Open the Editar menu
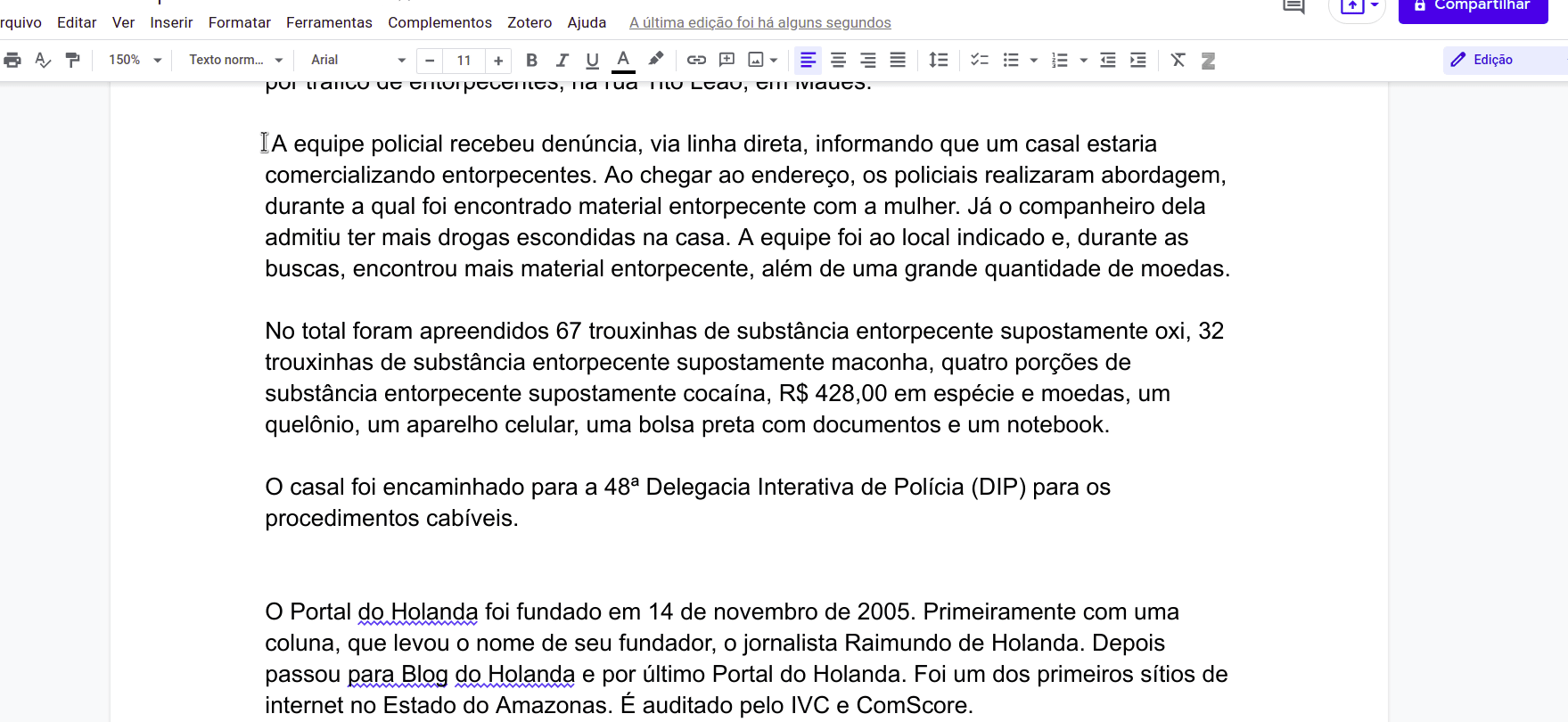The height and width of the screenshot is (722, 1568). click(77, 22)
